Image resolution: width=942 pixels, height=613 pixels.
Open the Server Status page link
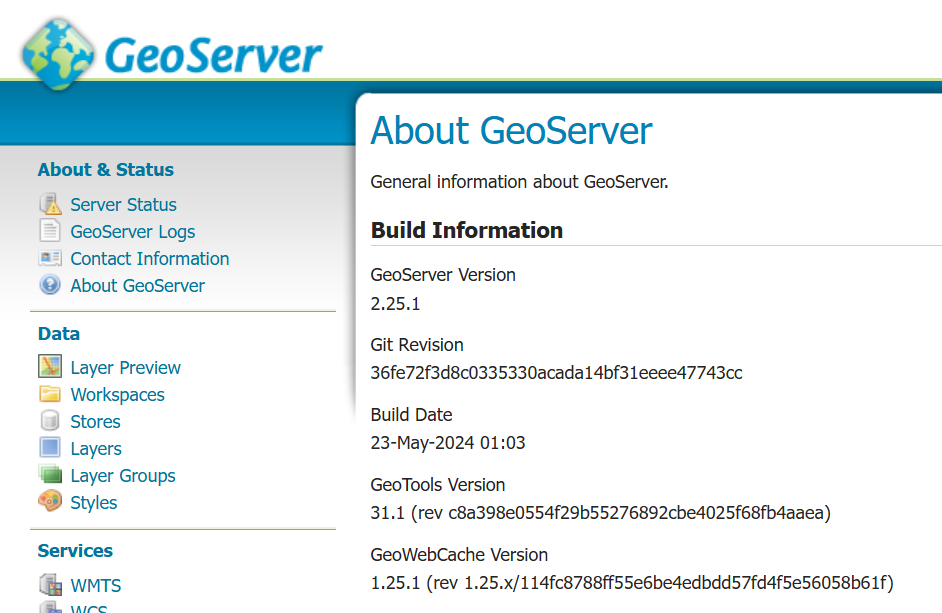123,205
